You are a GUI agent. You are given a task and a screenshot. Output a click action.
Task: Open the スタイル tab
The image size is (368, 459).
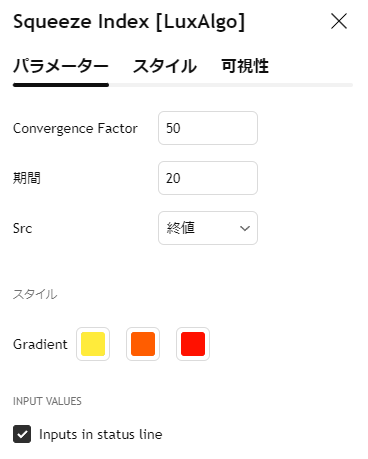(165, 66)
